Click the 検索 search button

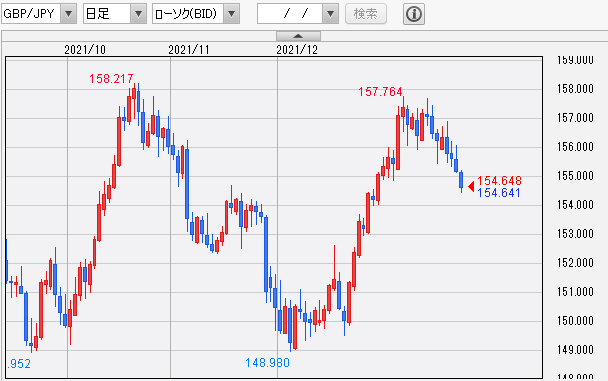point(366,14)
